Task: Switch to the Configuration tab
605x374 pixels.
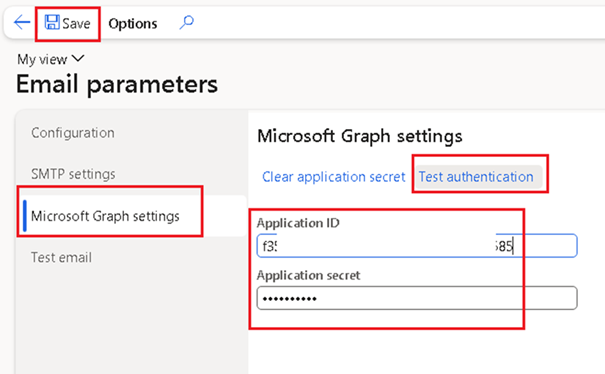Action: click(73, 133)
